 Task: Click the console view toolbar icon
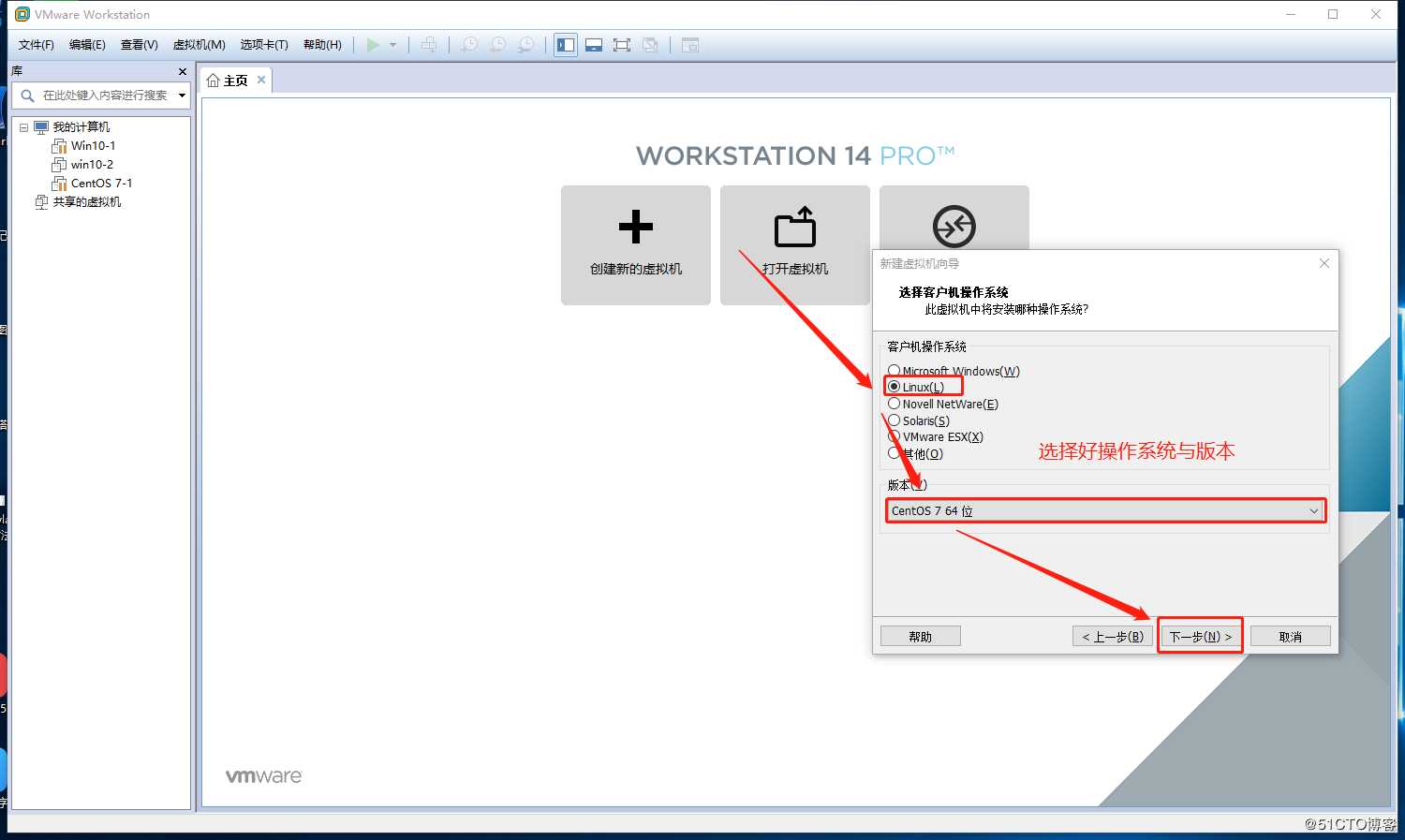point(690,45)
